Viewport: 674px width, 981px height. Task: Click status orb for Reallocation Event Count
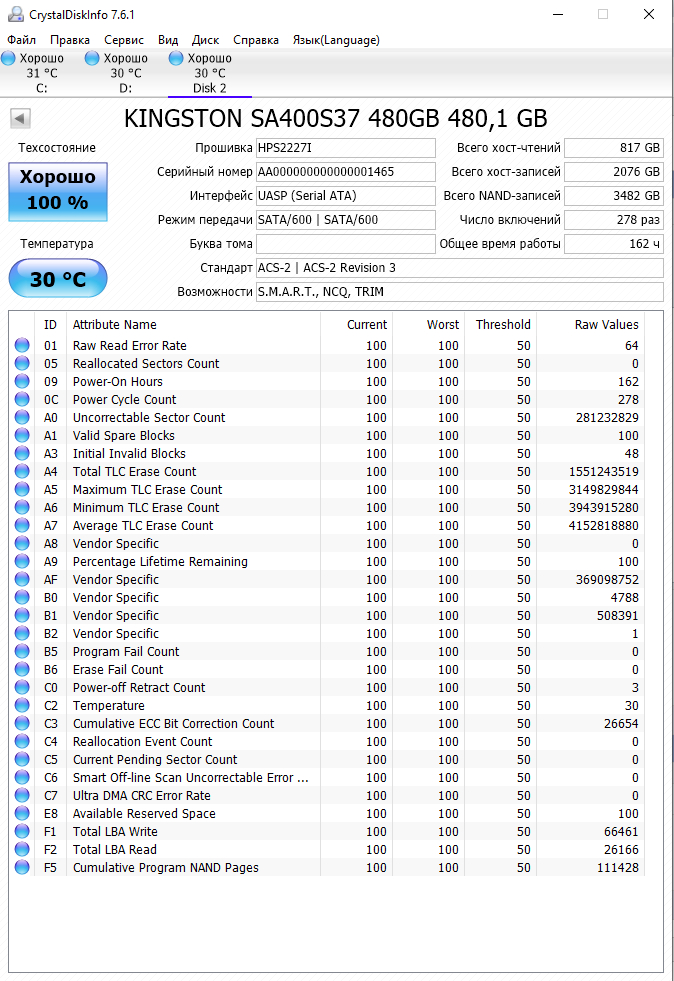(22, 741)
